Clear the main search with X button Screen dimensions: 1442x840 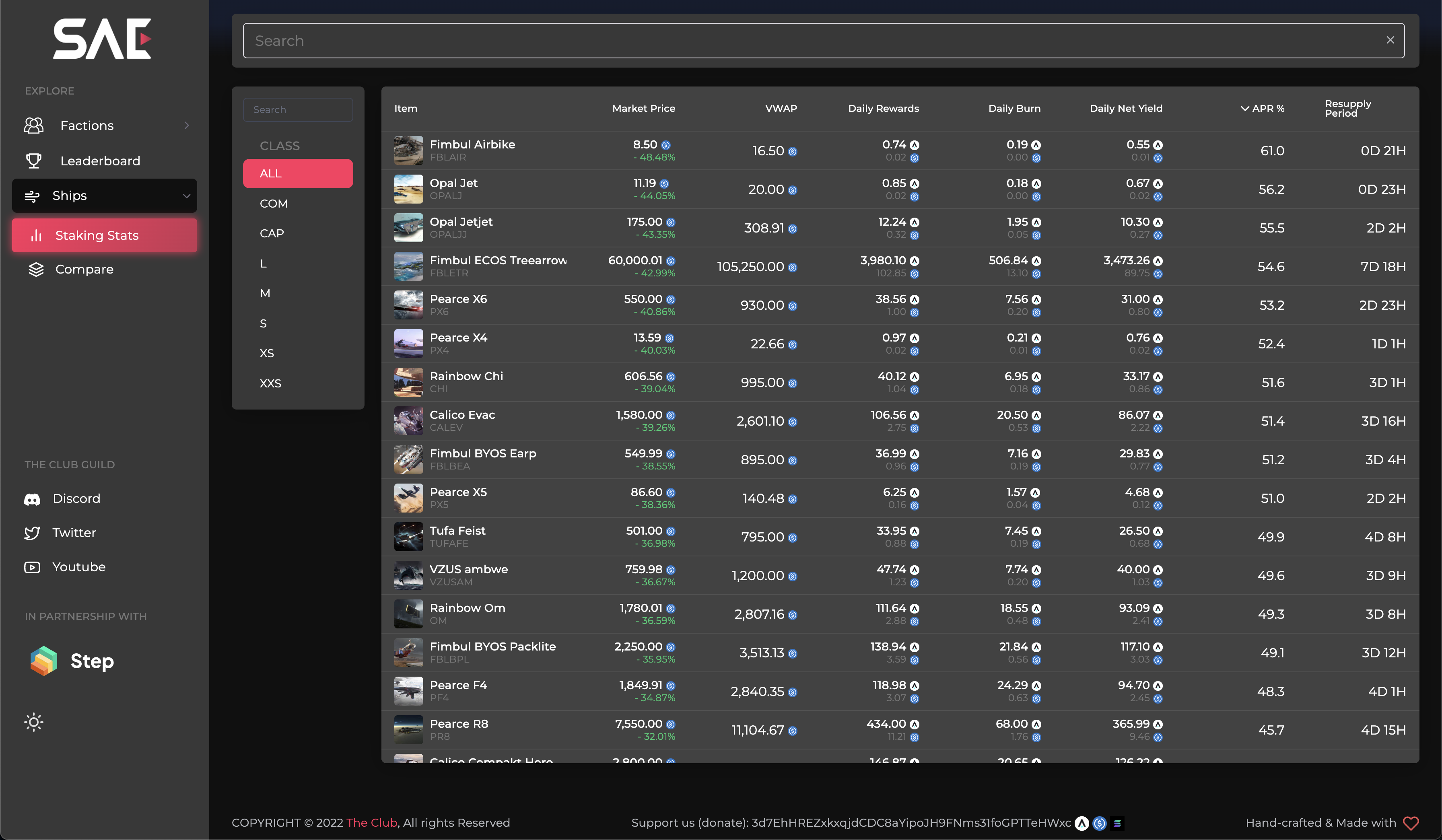1390,40
